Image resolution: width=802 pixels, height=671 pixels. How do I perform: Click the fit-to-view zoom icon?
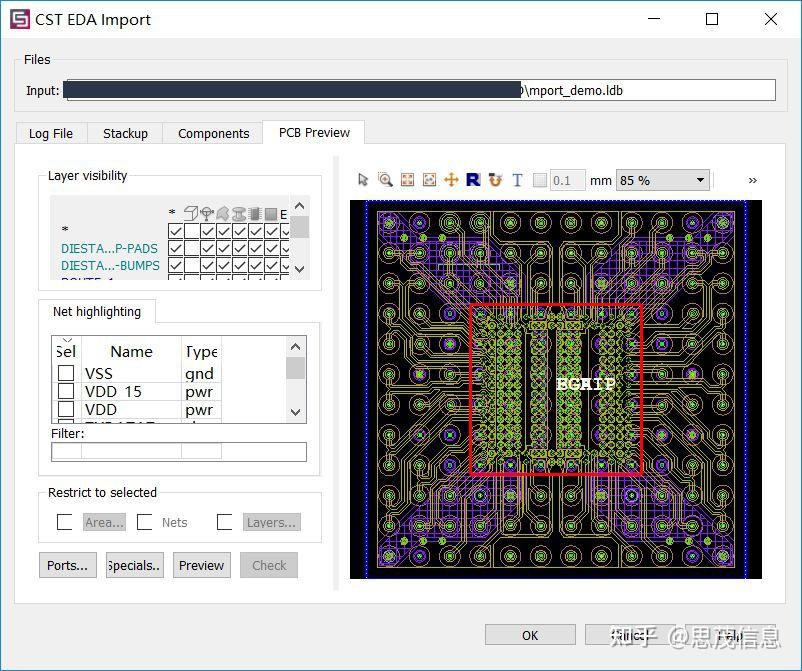(x=407, y=180)
